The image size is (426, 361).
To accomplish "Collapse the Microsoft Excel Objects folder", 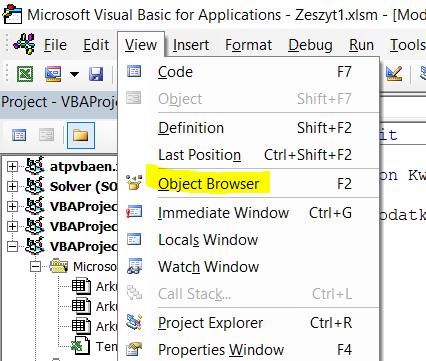I will coord(35,267).
